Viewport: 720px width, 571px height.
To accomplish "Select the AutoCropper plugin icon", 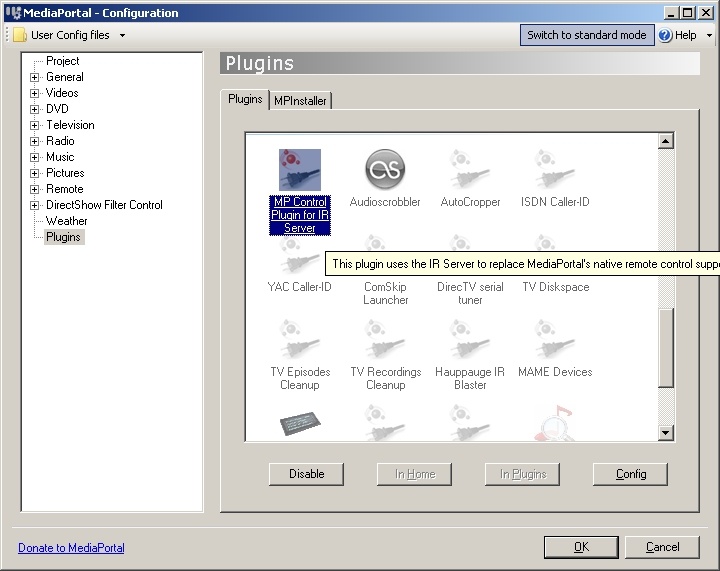I will [x=470, y=169].
